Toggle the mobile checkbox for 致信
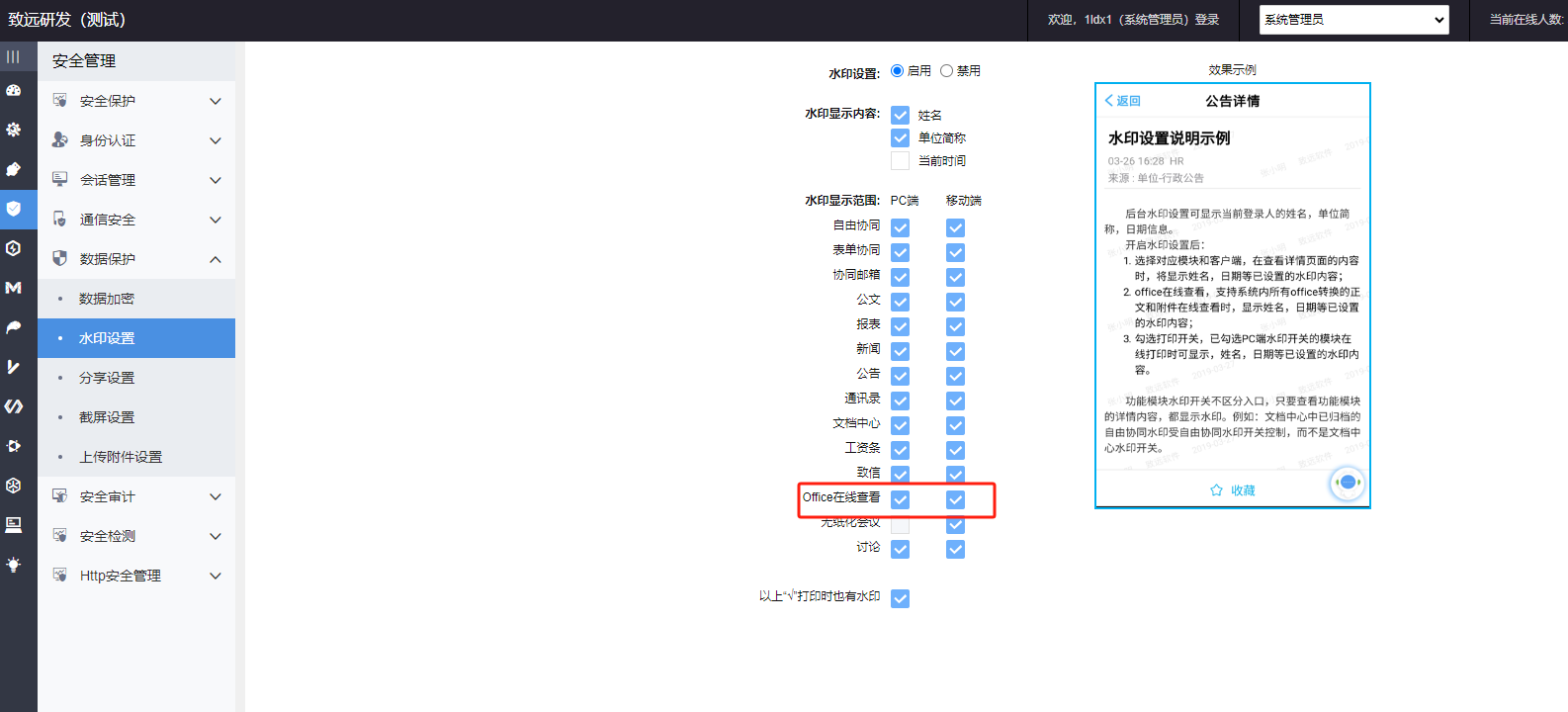The width and height of the screenshot is (1568, 712). pos(955,475)
